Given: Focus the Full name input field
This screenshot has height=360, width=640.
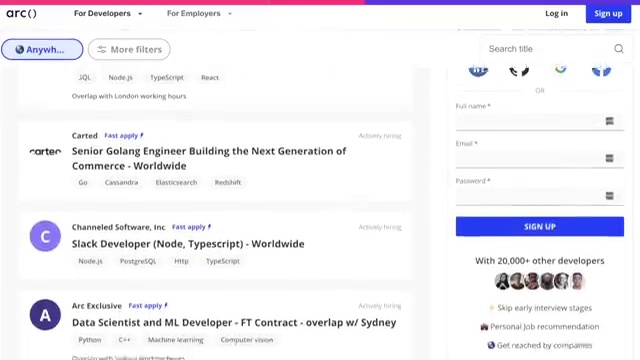Looking at the screenshot, I should point(540,121).
